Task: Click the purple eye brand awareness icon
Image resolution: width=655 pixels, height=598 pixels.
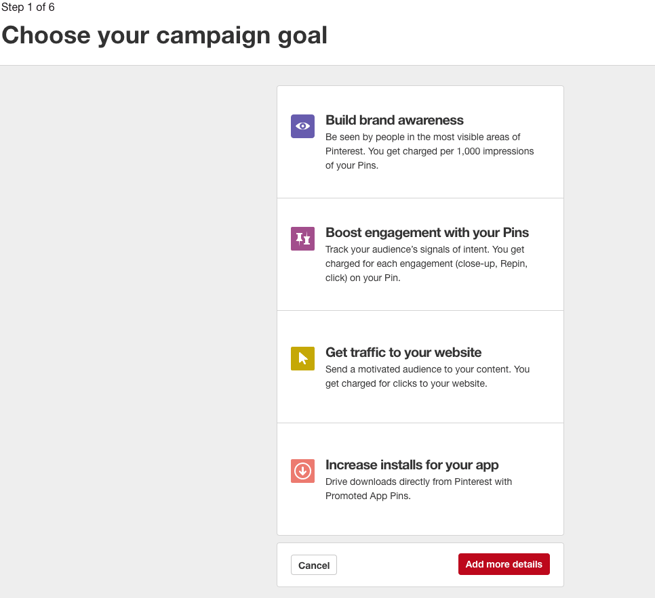Action: pyautogui.click(x=302, y=126)
